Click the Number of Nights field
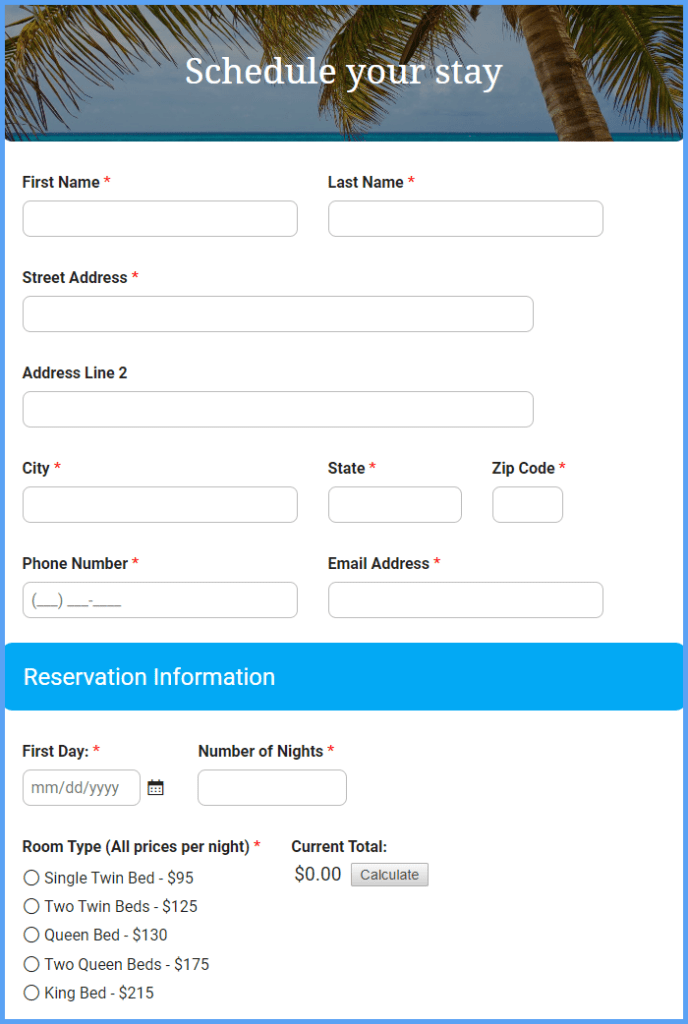Viewport: 688px width, 1024px height. (x=271, y=788)
